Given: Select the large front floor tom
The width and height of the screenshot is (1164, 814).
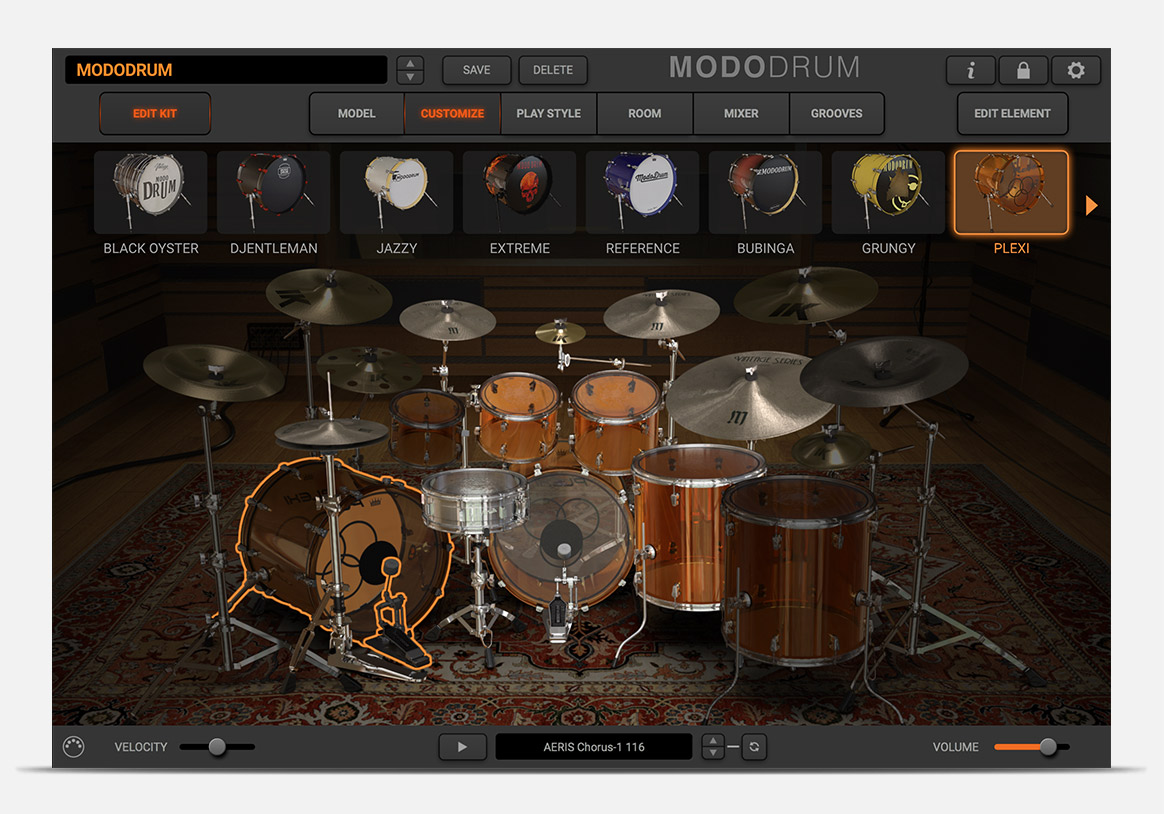Looking at the screenshot, I should click(798, 571).
